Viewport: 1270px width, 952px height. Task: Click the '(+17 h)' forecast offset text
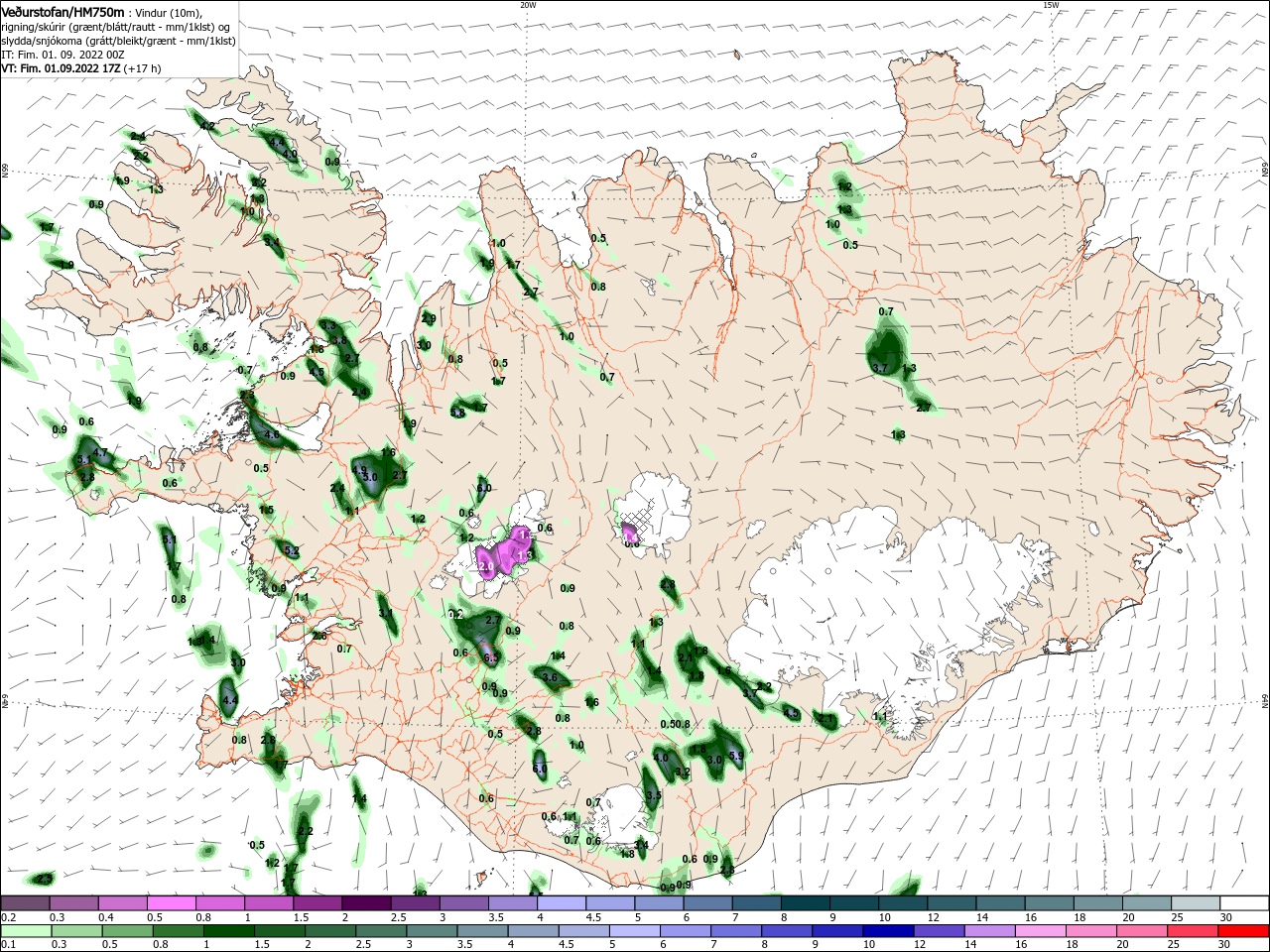[x=143, y=68]
